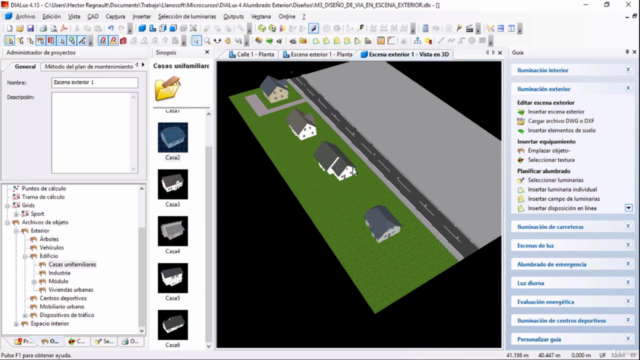
Task: Click the tile windows horizontally icon
Action: point(501,28)
